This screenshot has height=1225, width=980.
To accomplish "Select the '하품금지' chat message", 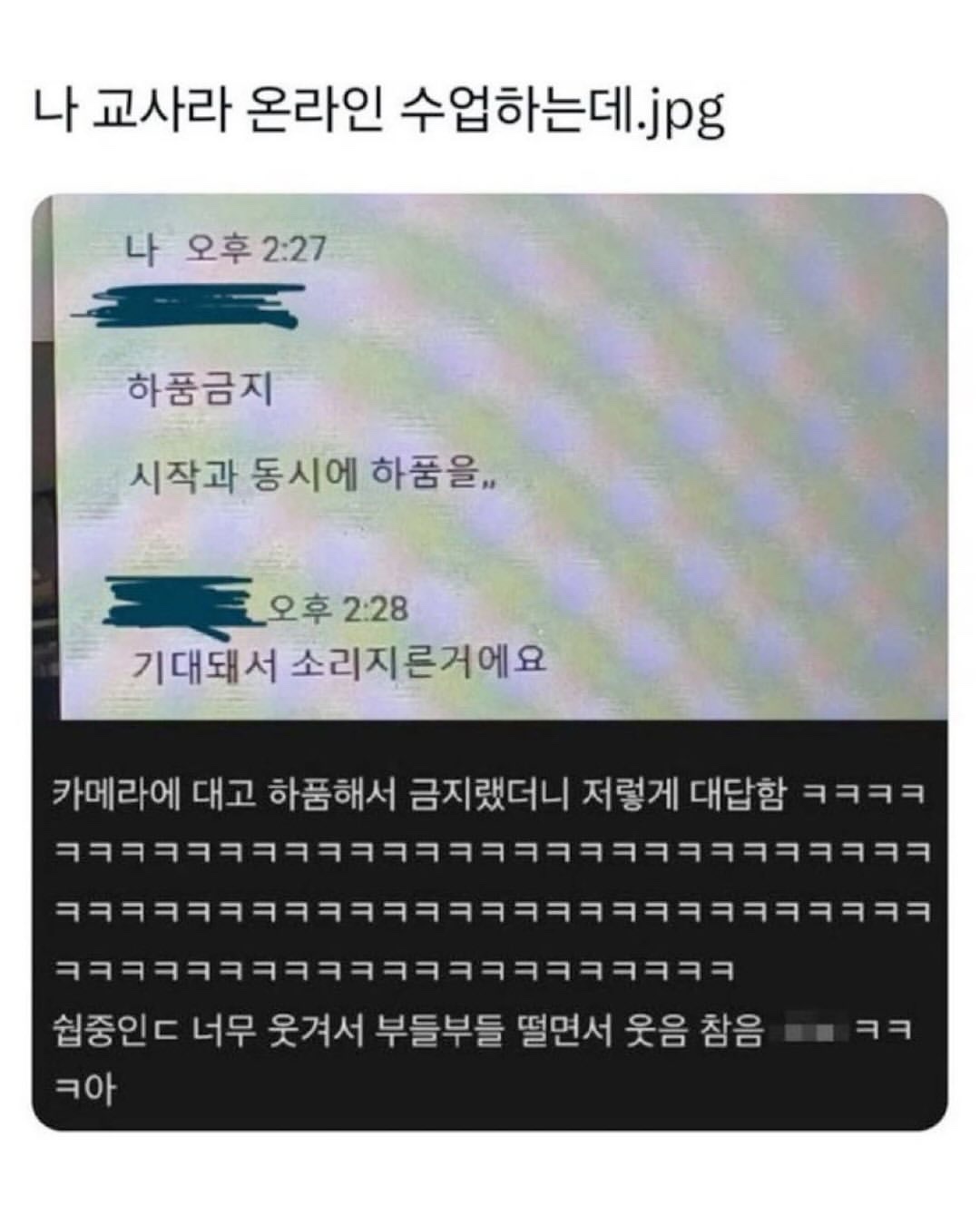I will pos(201,390).
